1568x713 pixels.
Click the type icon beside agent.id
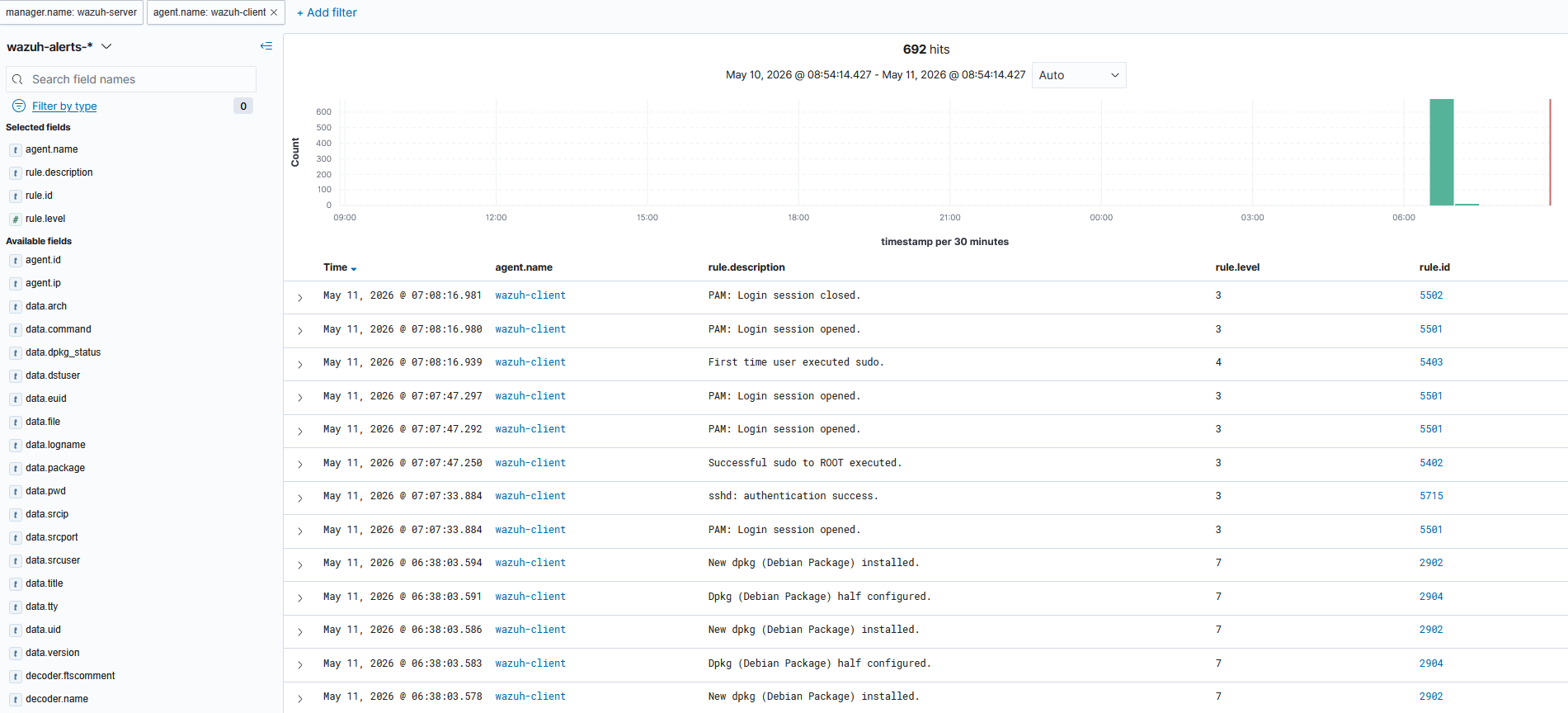pos(16,261)
